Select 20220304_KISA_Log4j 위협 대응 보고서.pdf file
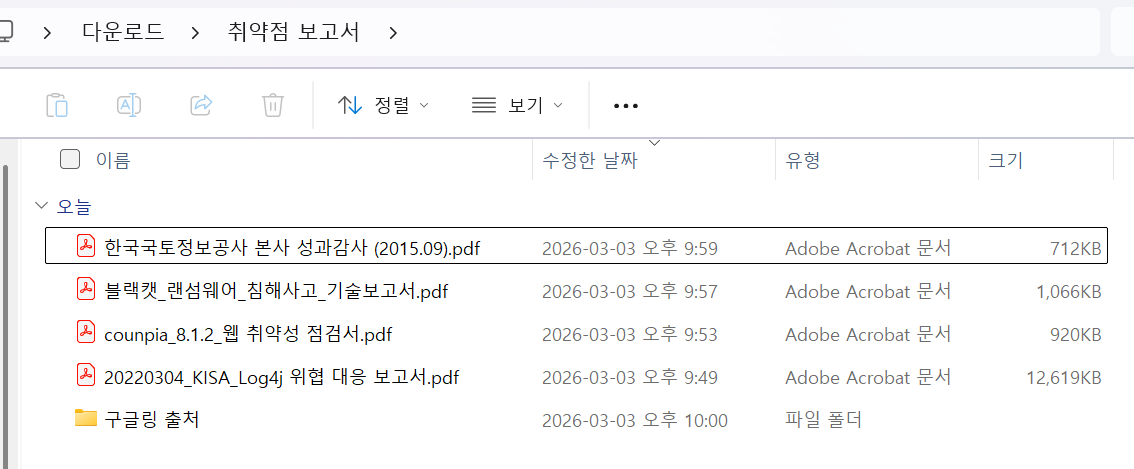This screenshot has height=469, width=1134. point(281,377)
